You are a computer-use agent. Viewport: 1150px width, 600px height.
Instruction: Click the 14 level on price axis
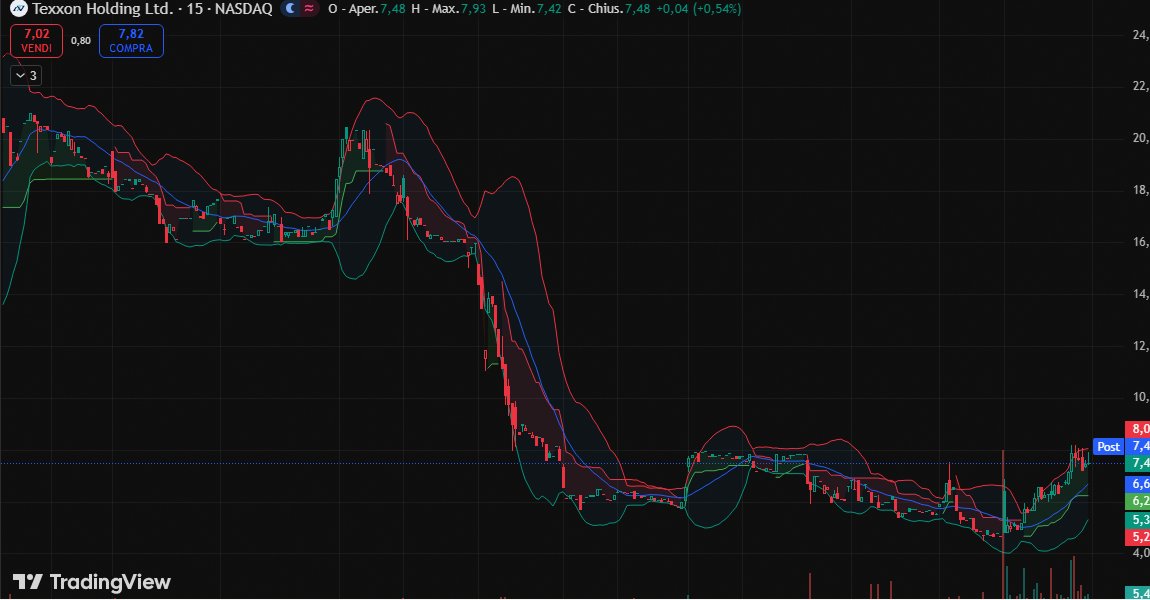[1140, 293]
